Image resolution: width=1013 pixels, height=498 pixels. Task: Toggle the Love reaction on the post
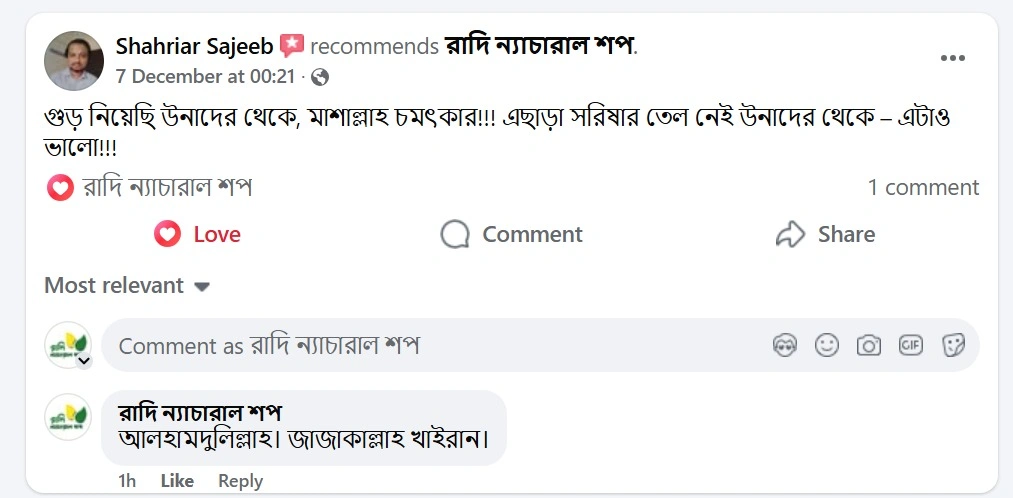point(198,235)
